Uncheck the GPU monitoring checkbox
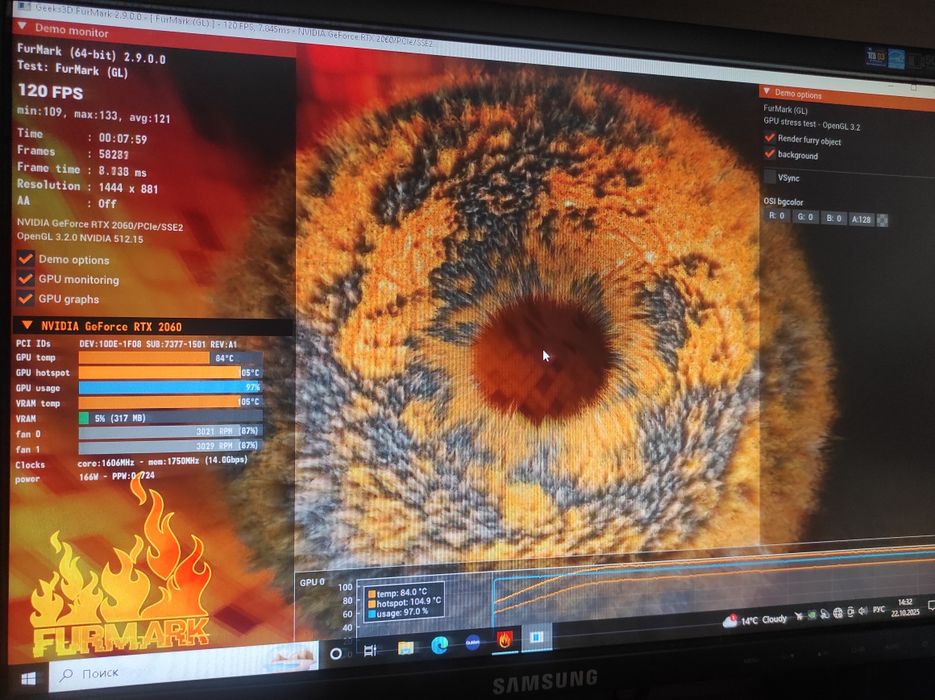 pyautogui.click(x=25, y=278)
